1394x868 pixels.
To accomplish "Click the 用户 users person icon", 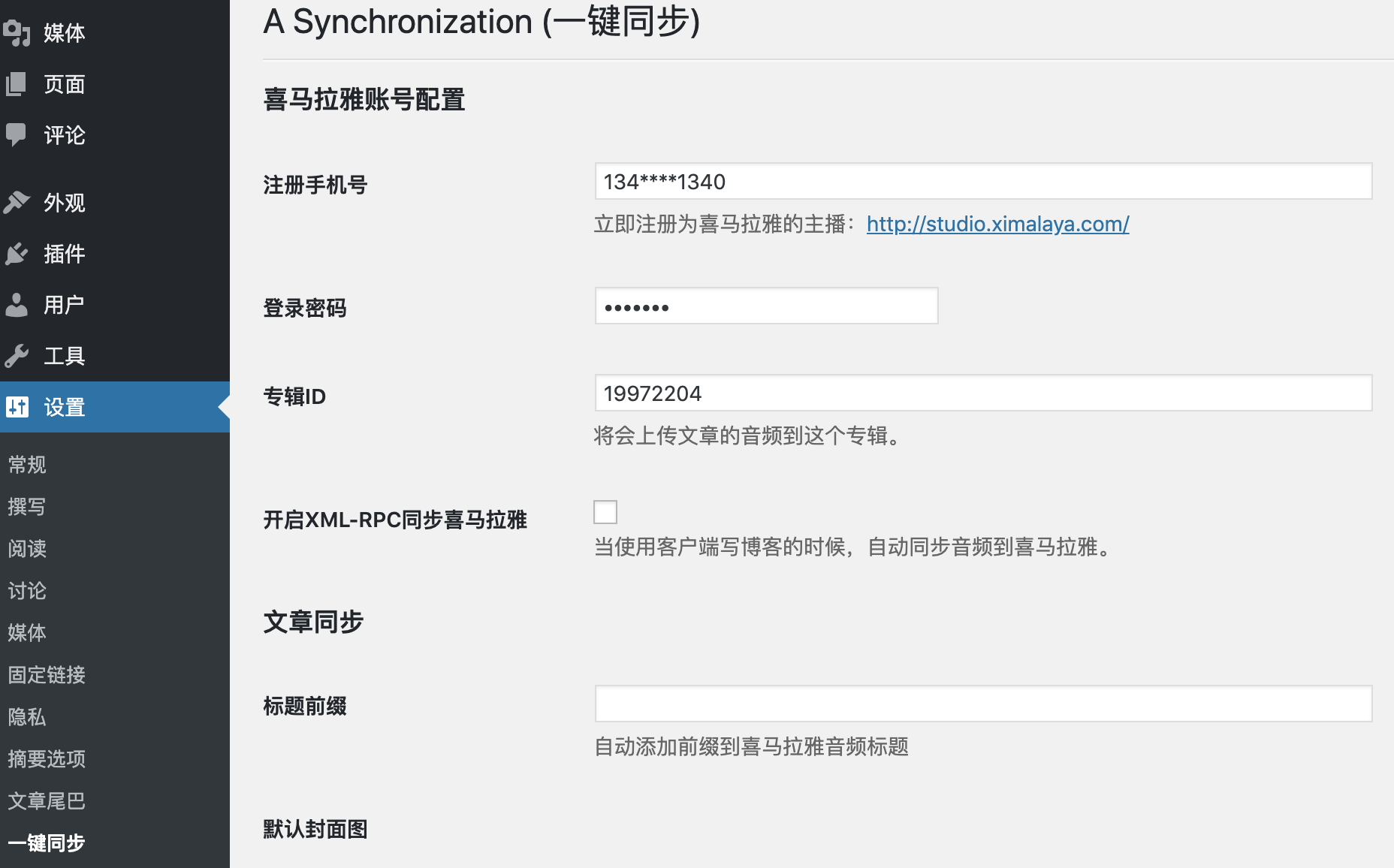I will click(x=17, y=305).
